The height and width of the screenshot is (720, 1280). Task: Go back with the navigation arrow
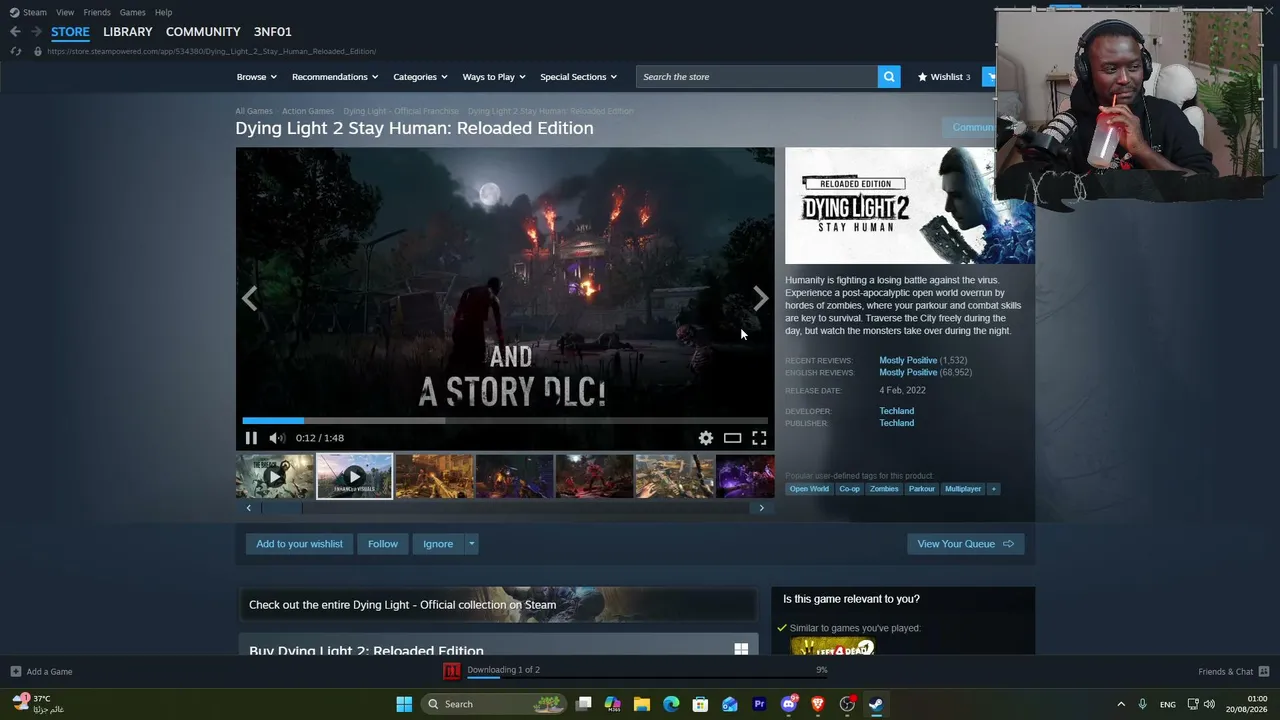click(15, 32)
